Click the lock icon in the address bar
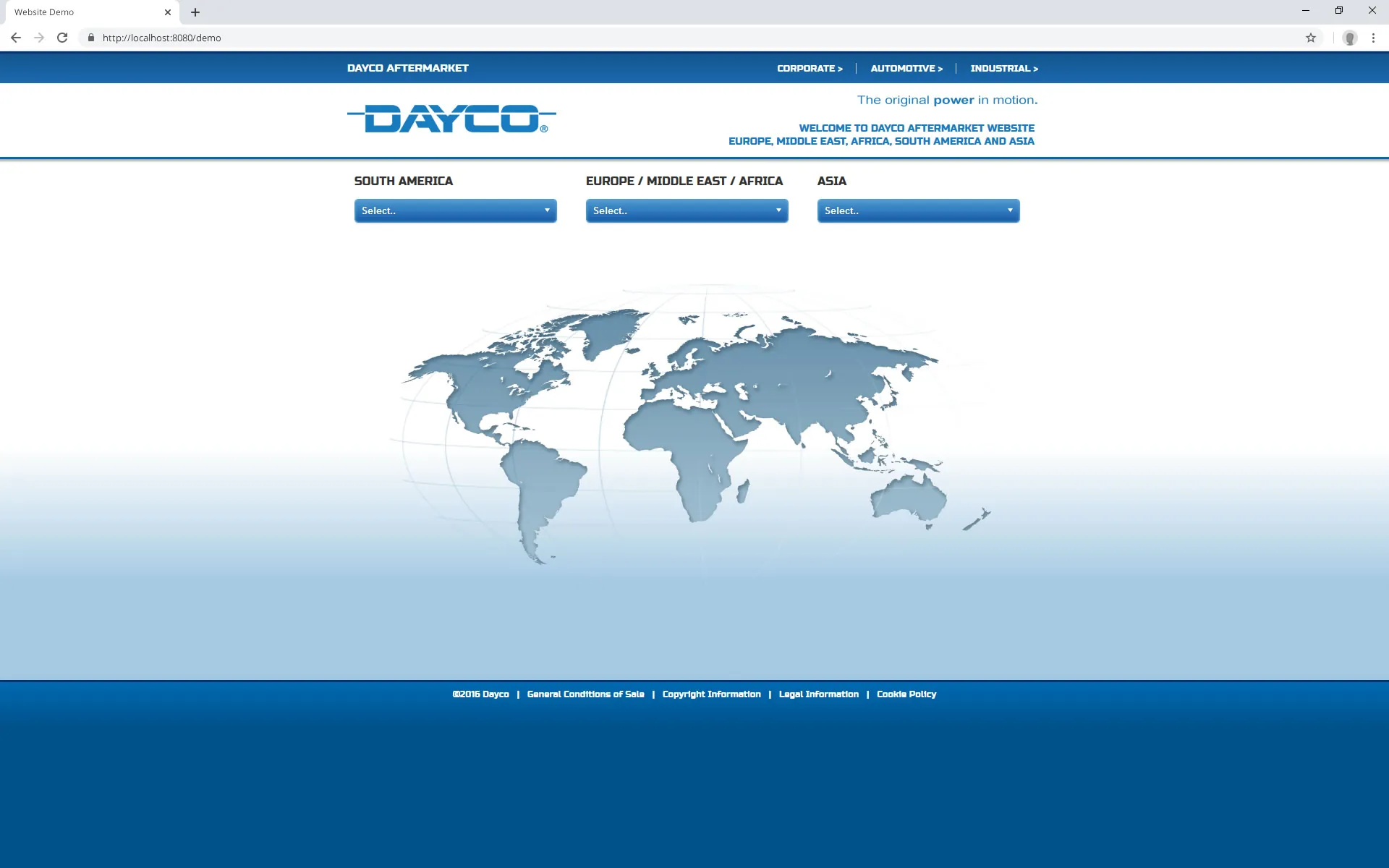Screen dimensions: 1389x868 coord(91,38)
